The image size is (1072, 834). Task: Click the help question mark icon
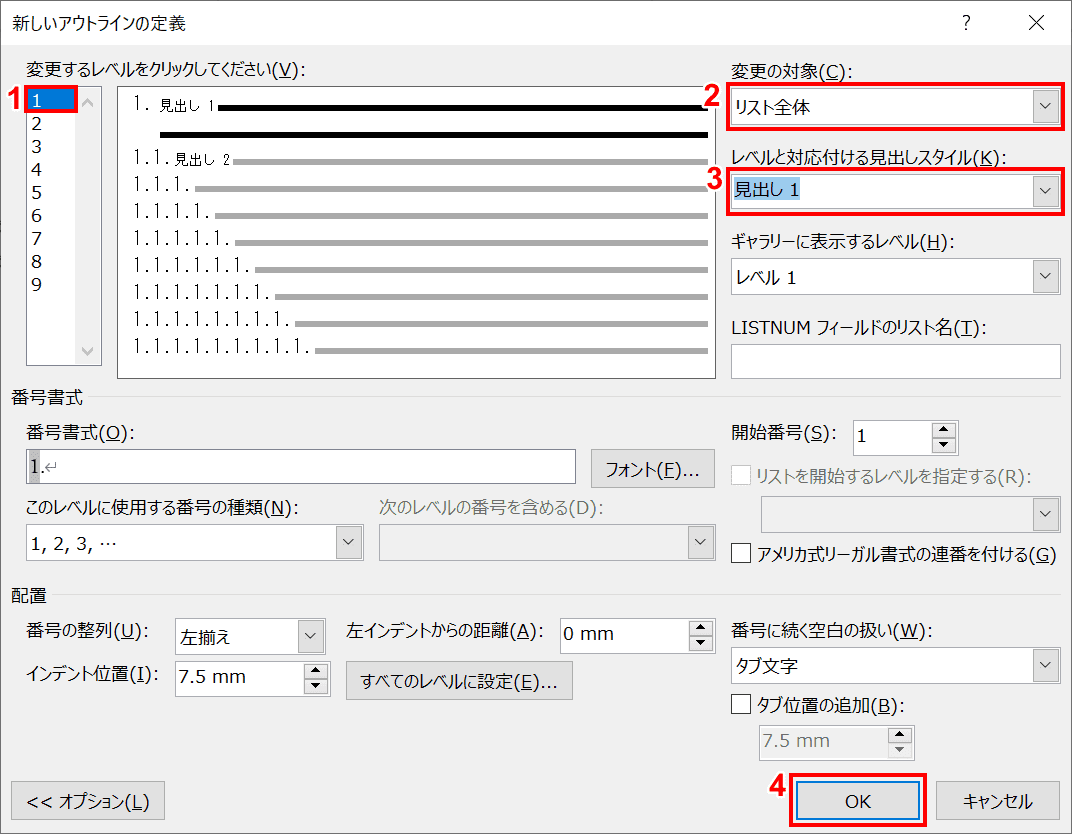pyautogui.click(x=966, y=23)
